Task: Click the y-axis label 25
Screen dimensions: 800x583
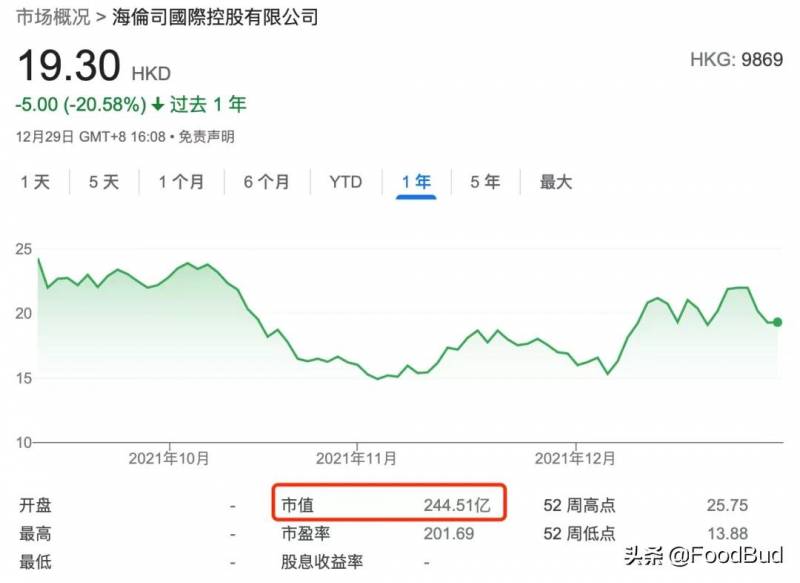Action: click(23, 249)
